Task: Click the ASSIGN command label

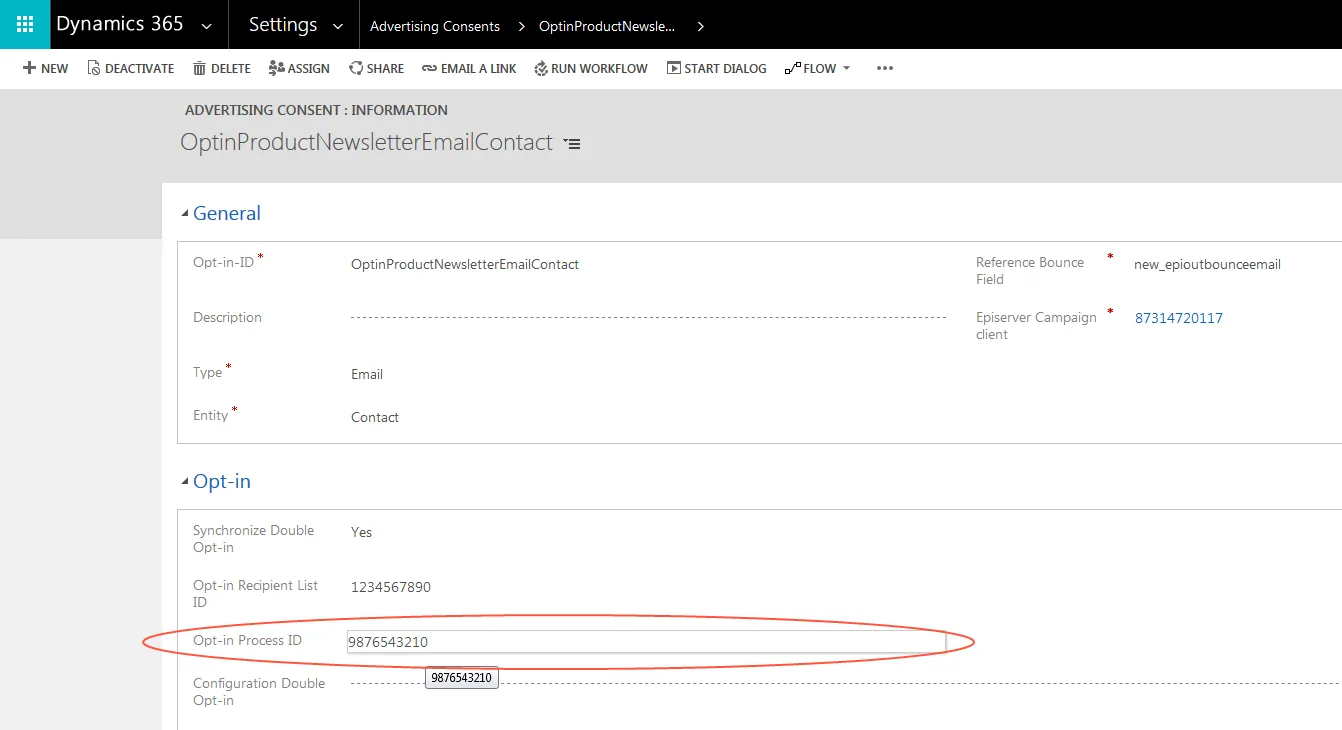Action: coord(309,69)
